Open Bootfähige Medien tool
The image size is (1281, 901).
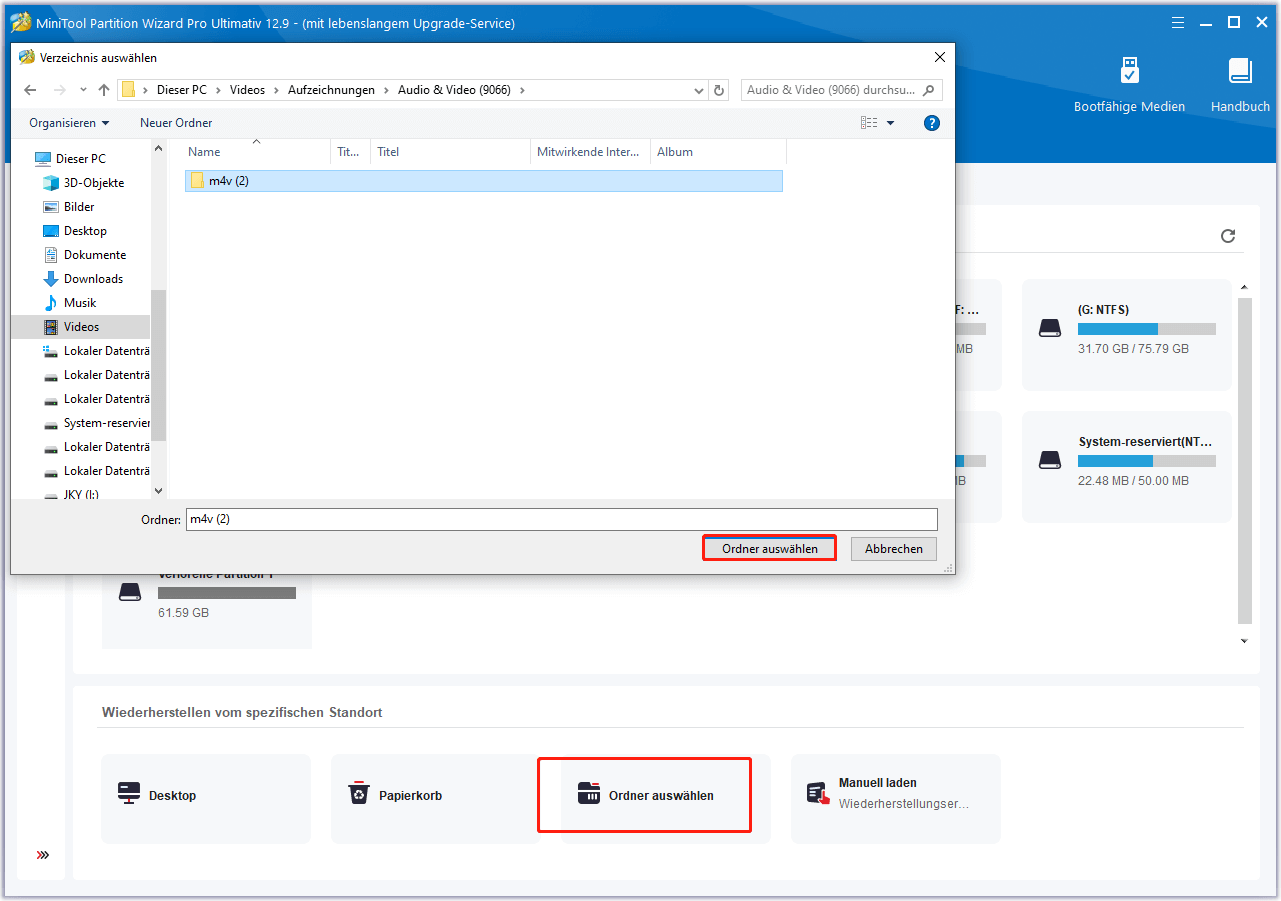1129,85
